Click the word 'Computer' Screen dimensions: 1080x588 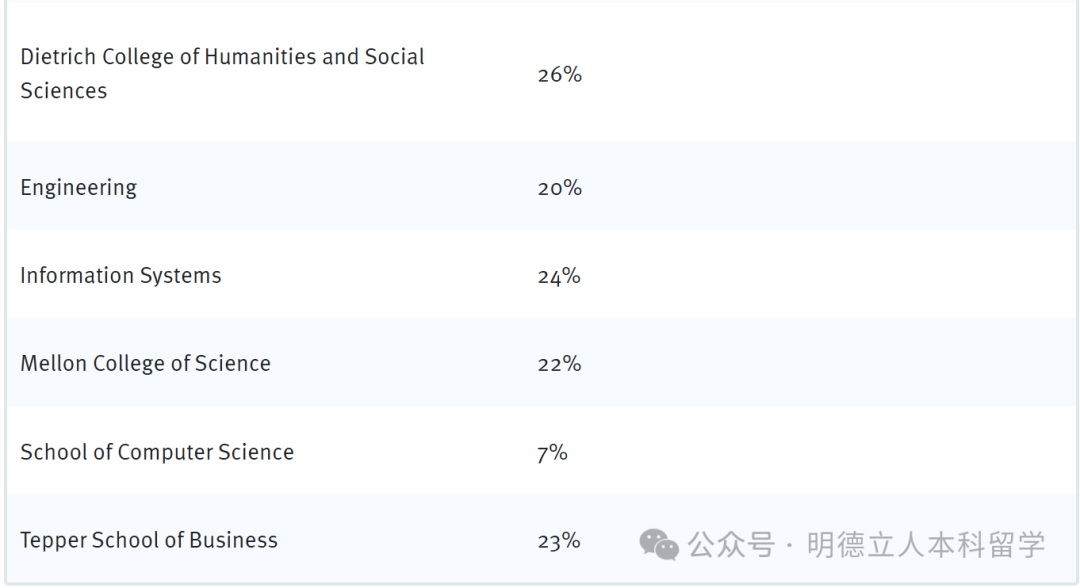pos(164,452)
